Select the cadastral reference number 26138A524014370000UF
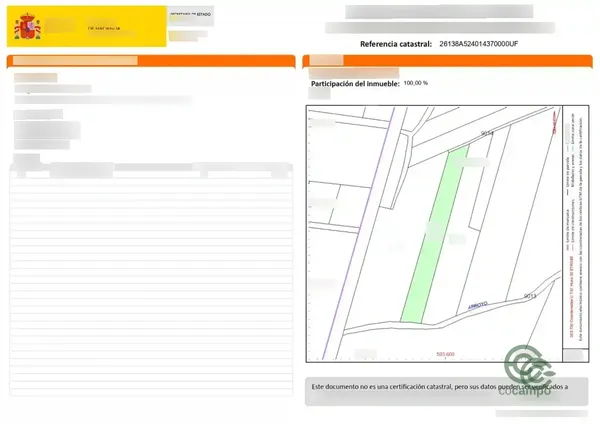 [x=478, y=44]
